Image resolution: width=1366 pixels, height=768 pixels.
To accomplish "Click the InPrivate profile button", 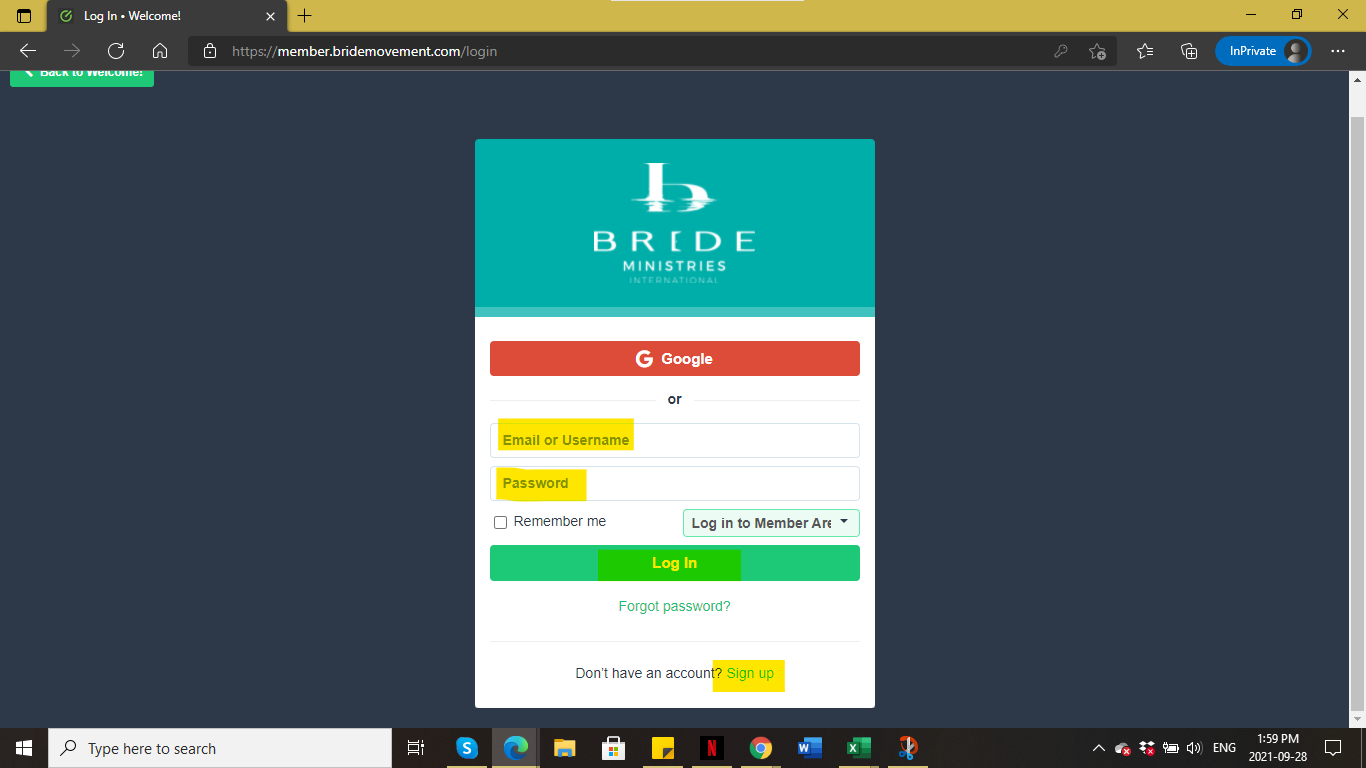I will pos(1263,51).
